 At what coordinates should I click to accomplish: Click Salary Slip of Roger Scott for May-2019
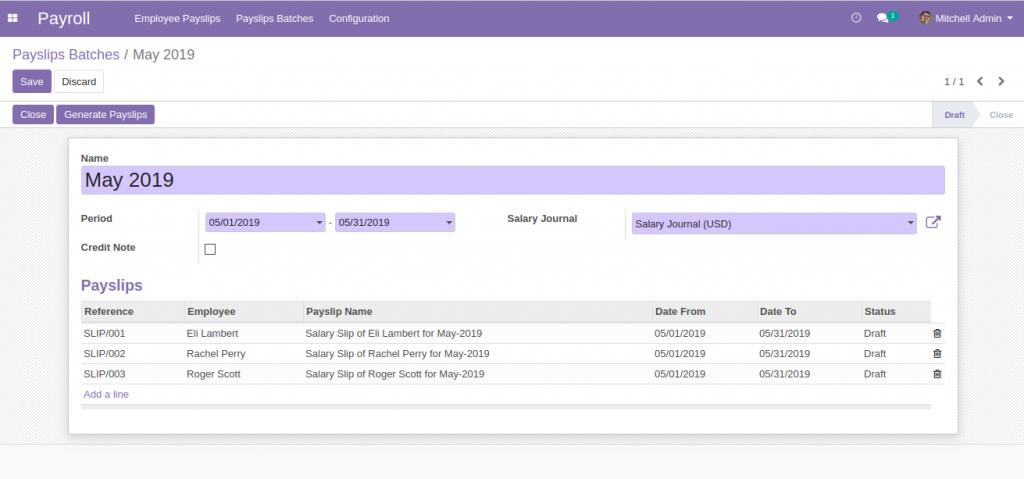point(395,374)
